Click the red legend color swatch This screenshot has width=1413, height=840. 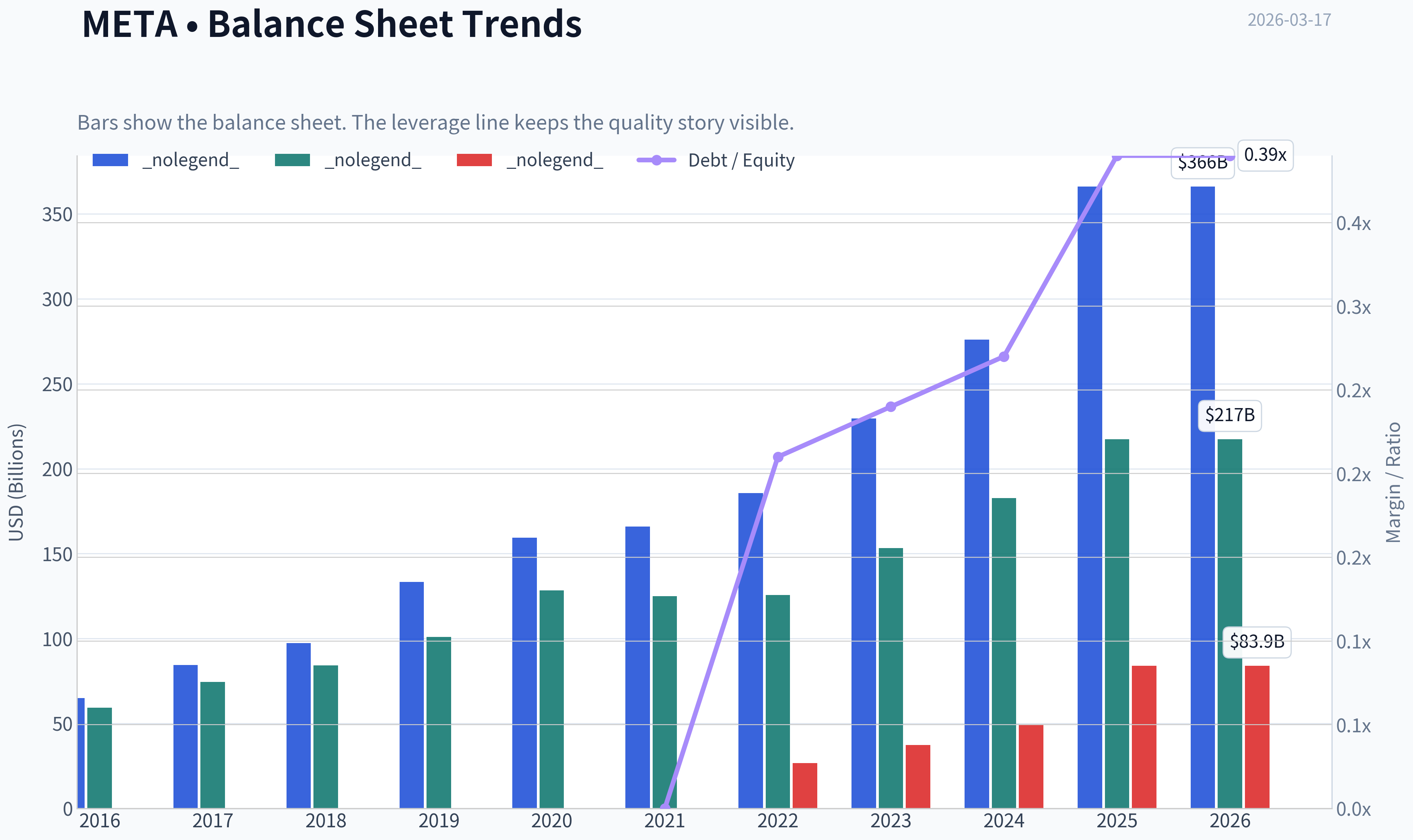[474, 160]
